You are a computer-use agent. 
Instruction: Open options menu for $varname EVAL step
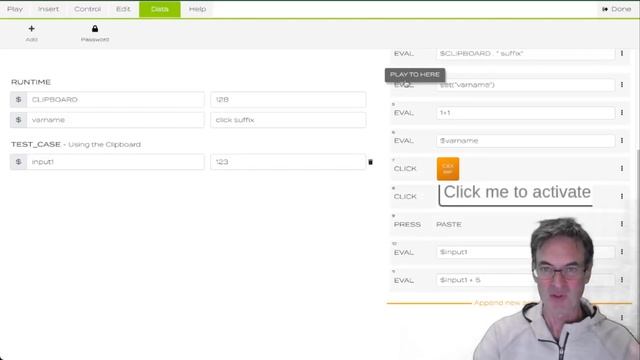622,140
